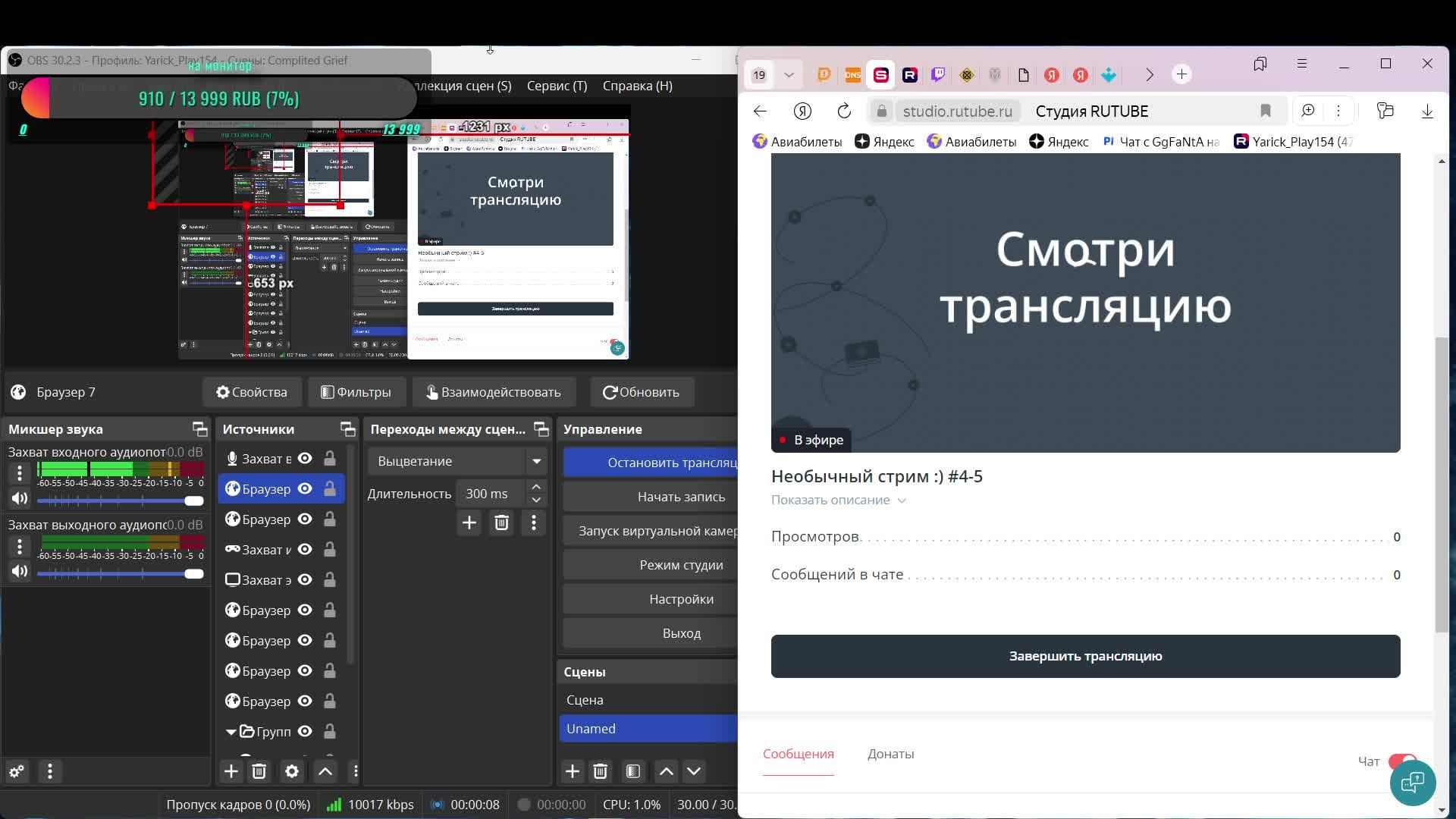Open the Сервис (T) menu
1456x819 pixels.
tap(557, 86)
